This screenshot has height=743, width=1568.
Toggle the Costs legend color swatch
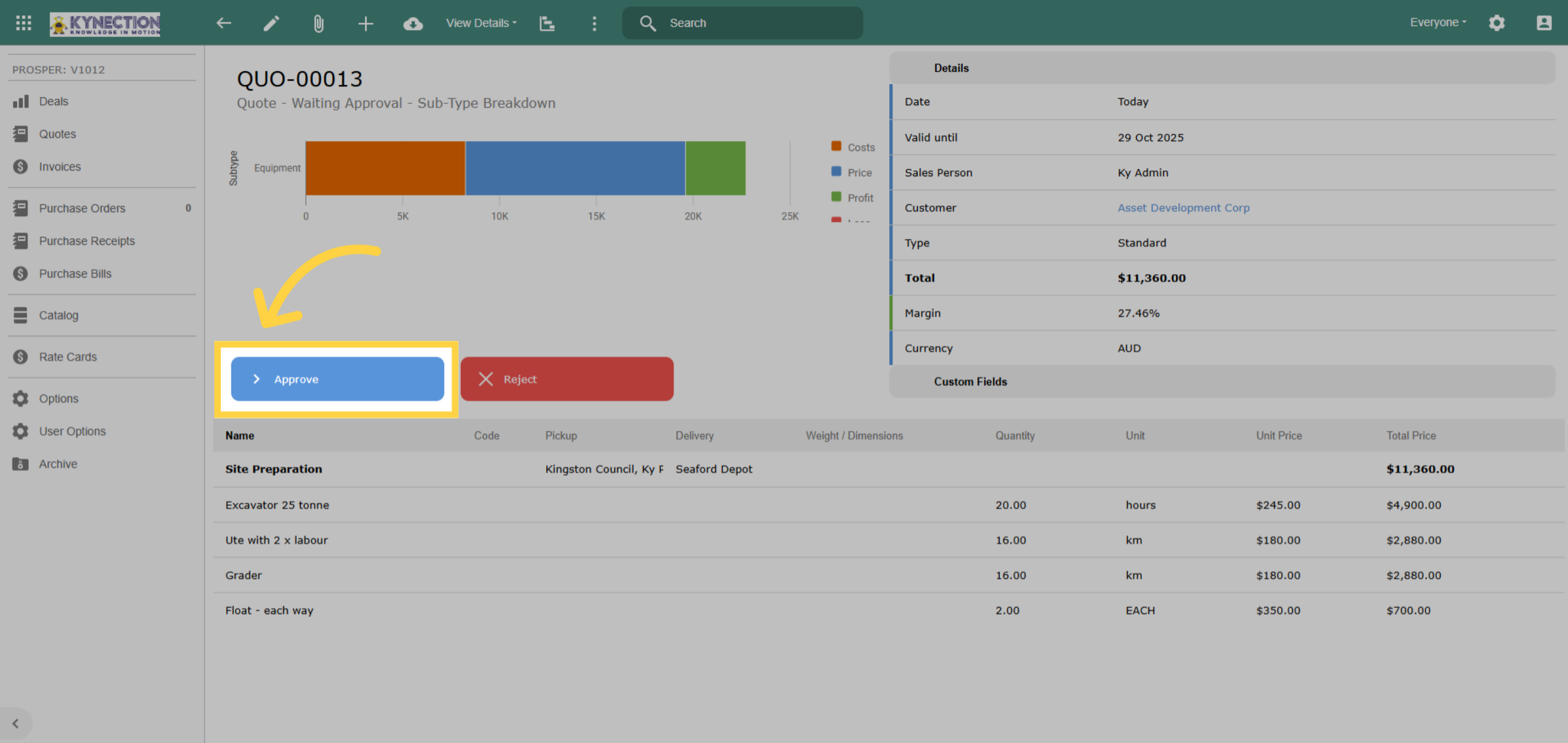[836, 146]
